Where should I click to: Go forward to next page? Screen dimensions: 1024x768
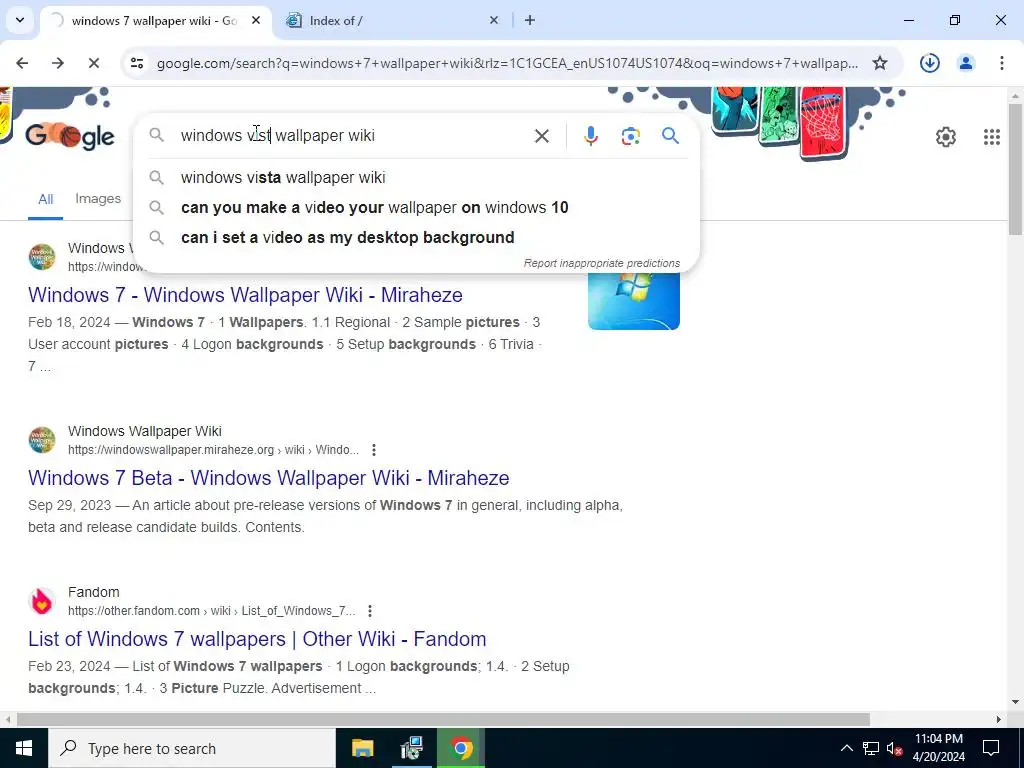pyautogui.click(x=58, y=63)
